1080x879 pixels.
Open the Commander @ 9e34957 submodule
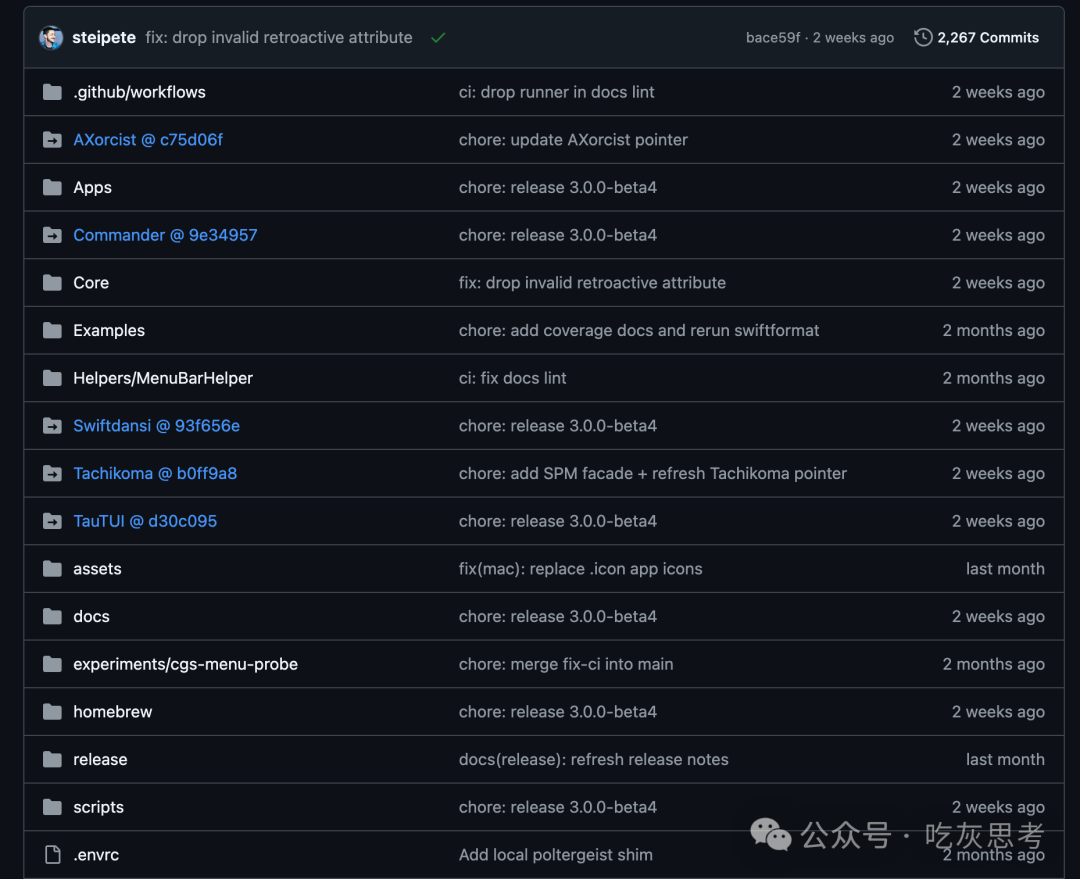point(165,235)
